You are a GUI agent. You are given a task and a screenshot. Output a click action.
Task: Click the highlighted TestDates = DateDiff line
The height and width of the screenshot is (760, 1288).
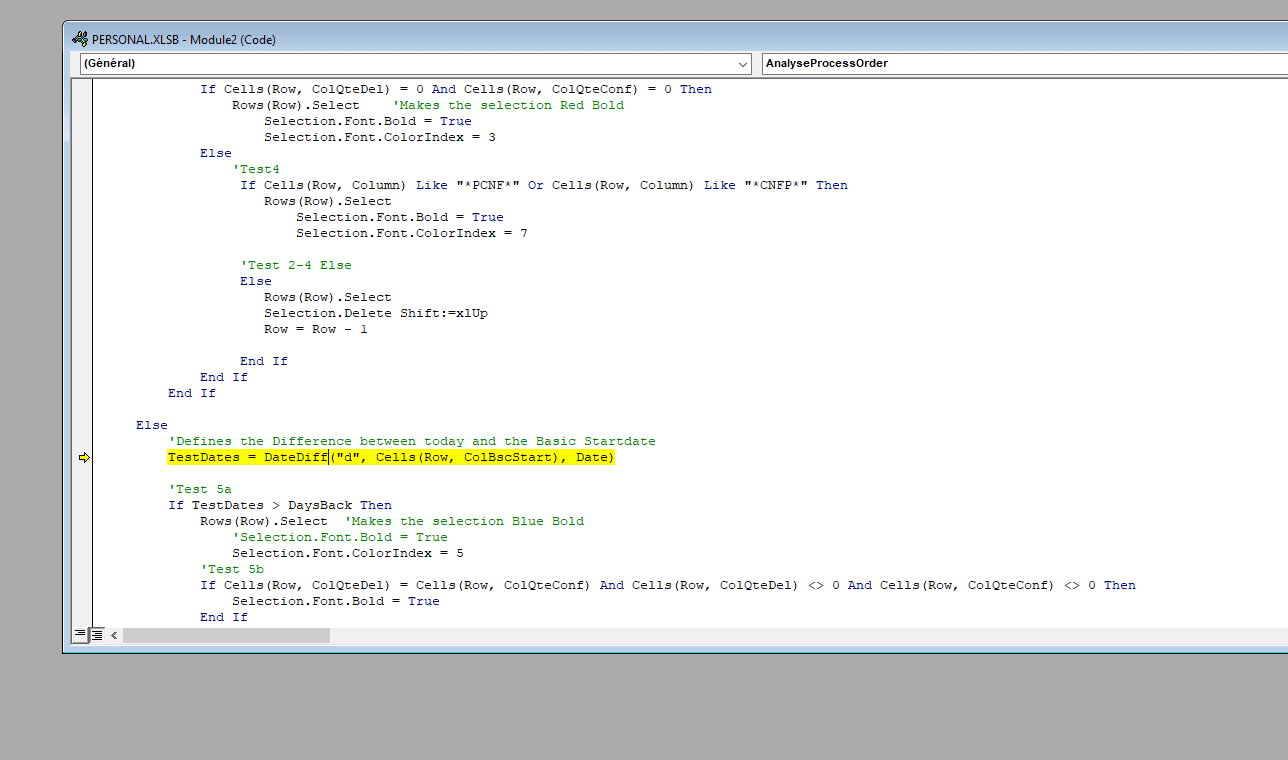(390, 458)
